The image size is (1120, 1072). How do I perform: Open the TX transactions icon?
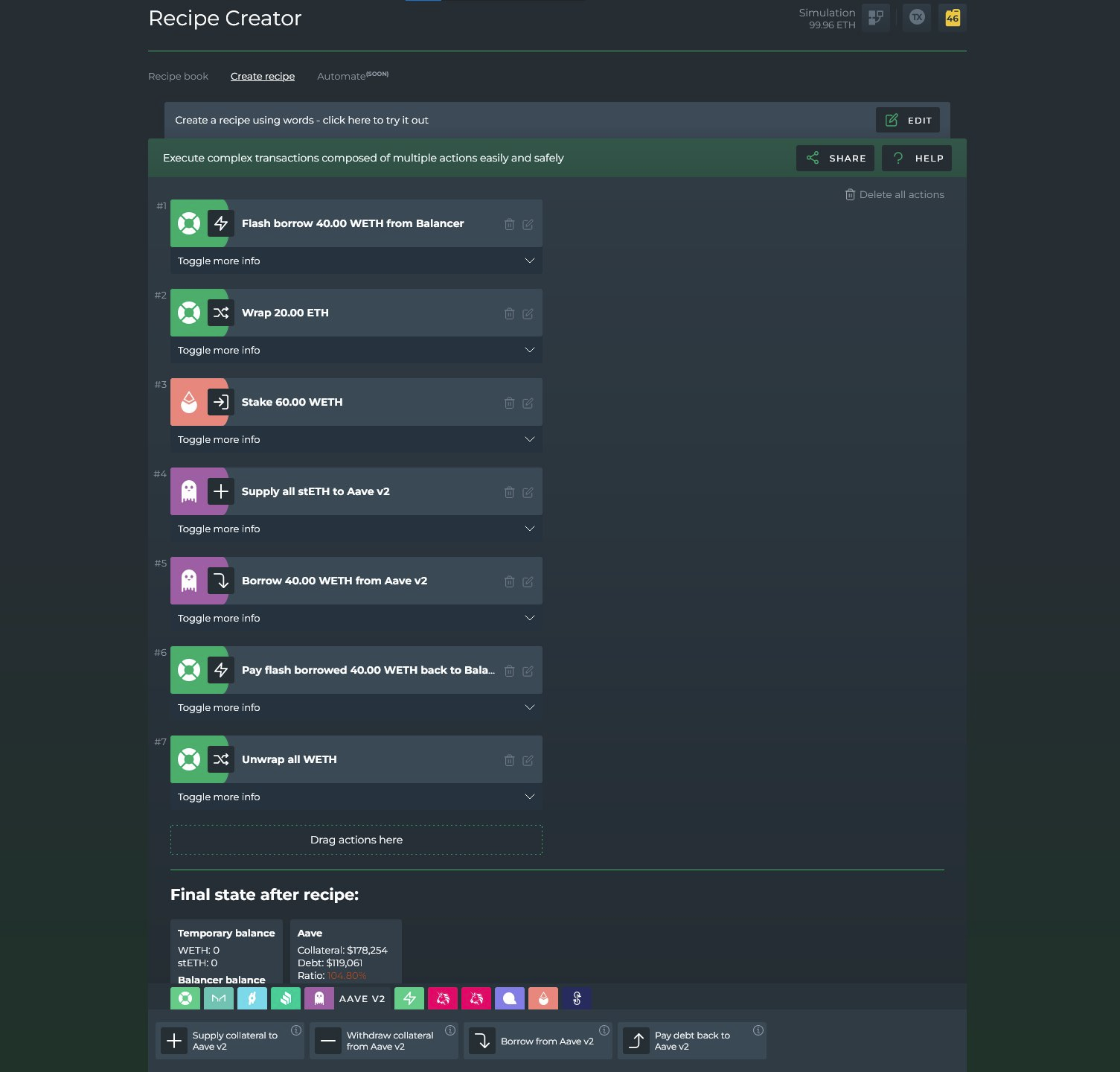pos(917,17)
